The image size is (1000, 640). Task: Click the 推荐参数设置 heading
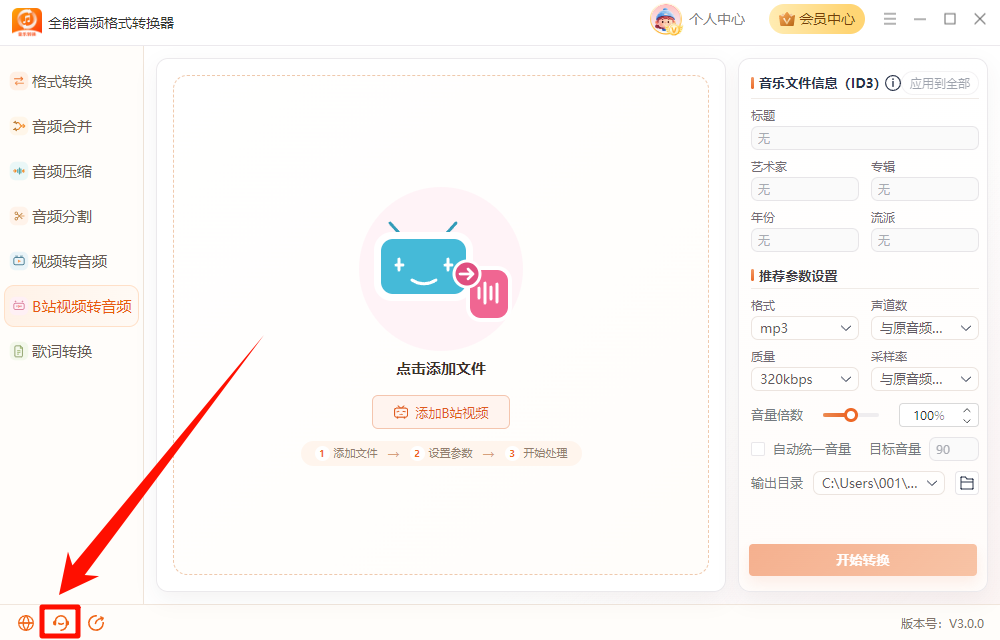pos(798,276)
